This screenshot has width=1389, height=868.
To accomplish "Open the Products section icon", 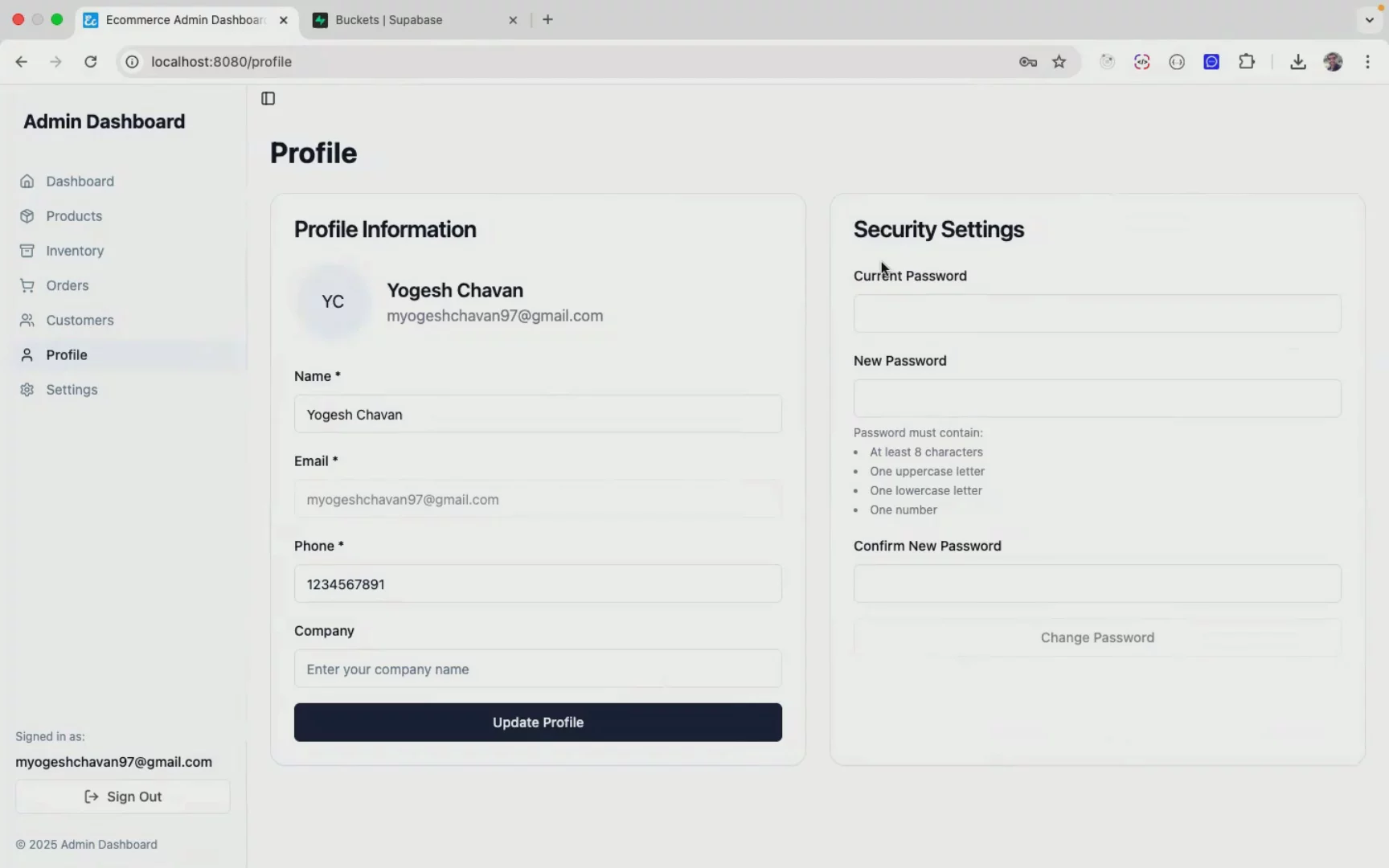I will [x=27, y=215].
